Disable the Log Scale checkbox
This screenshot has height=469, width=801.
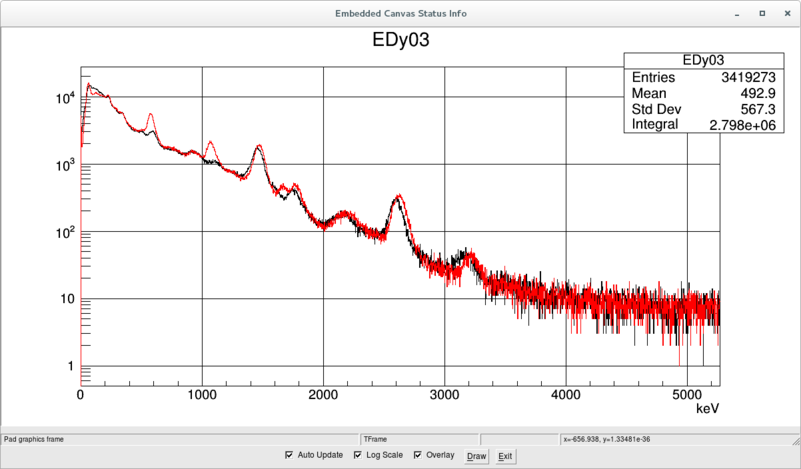(x=358, y=455)
